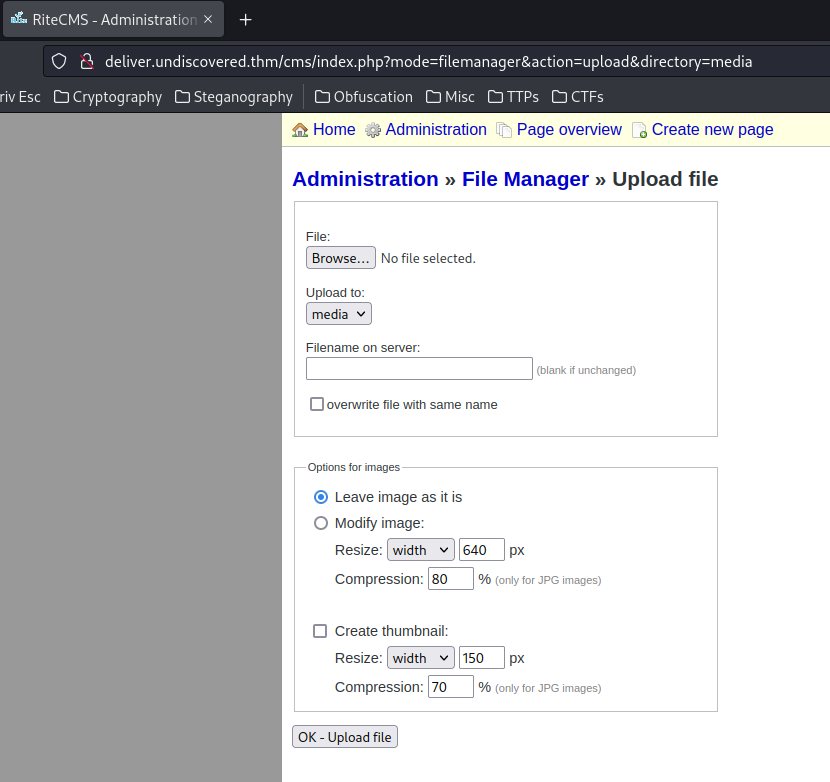Screen dimensions: 830x782
Task: Click the 'Upload file' heading text
Action: (x=665, y=179)
